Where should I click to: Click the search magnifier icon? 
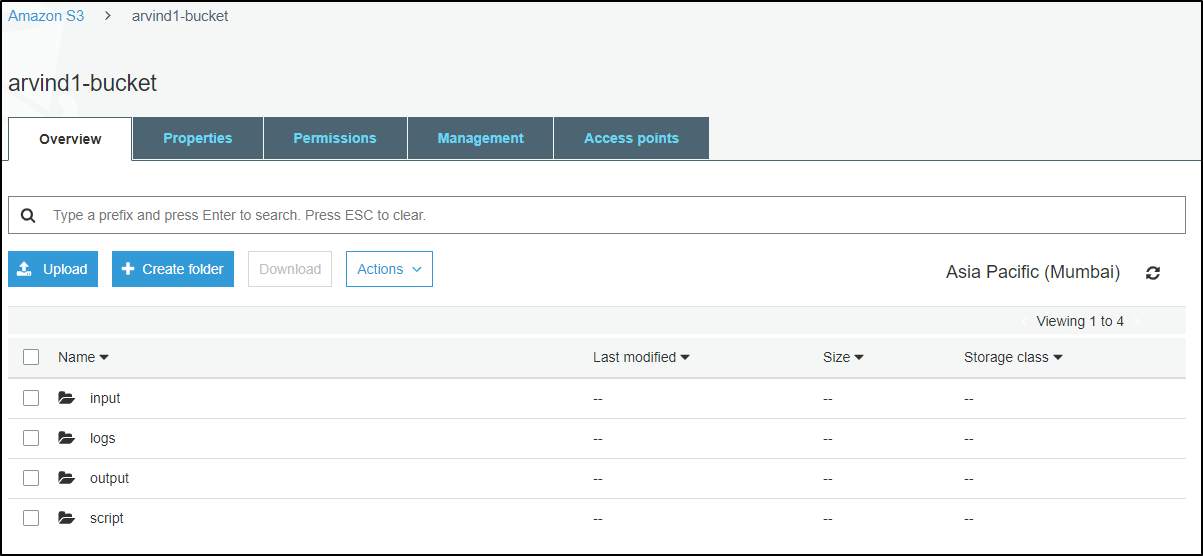click(28, 216)
